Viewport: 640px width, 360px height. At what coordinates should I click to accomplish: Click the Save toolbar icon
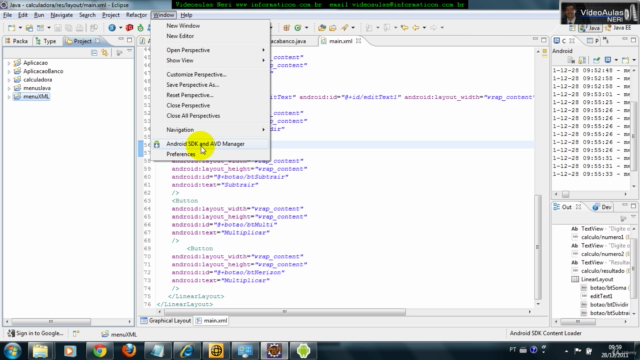click(x=58, y=28)
